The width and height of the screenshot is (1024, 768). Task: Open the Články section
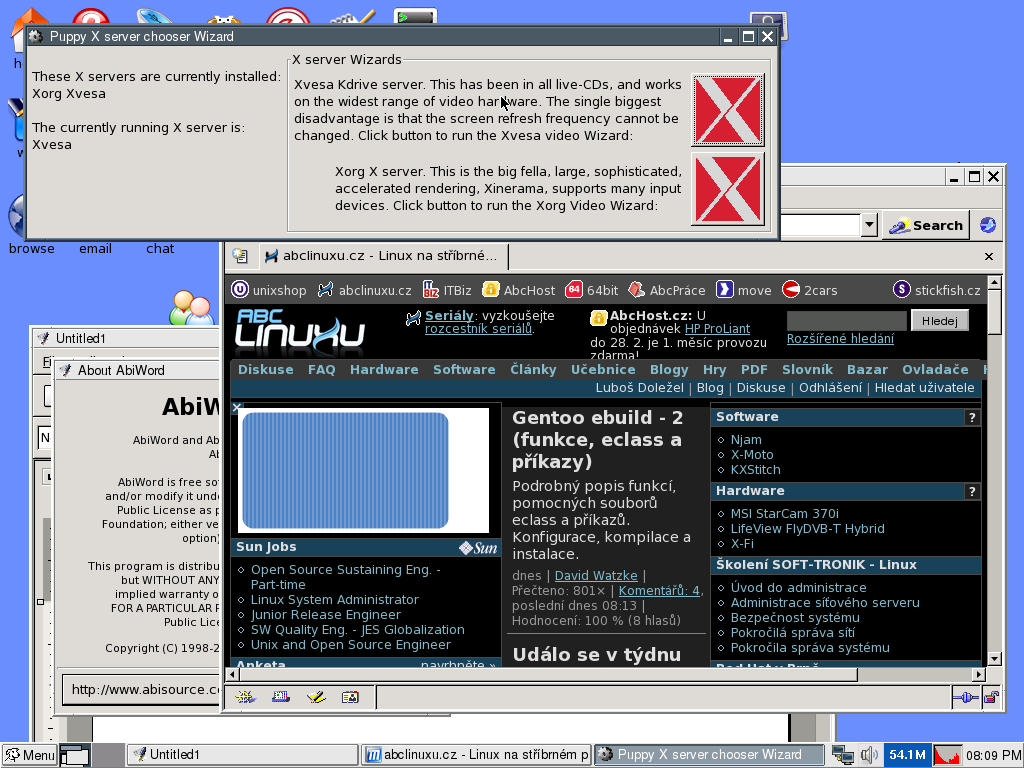pyautogui.click(x=533, y=370)
